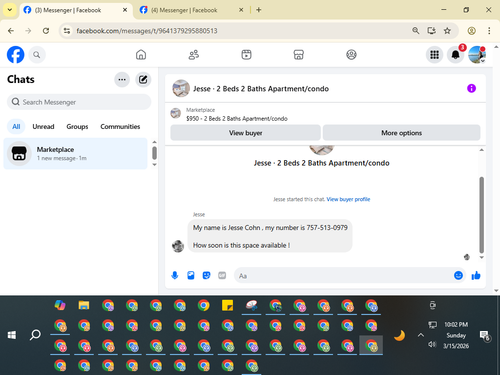Bookmark this page with the star
The image size is (500, 375).
447,31
